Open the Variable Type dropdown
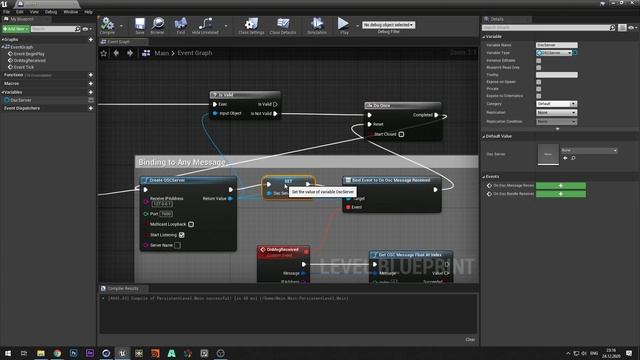The image size is (640, 360). (x=554, y=53)
